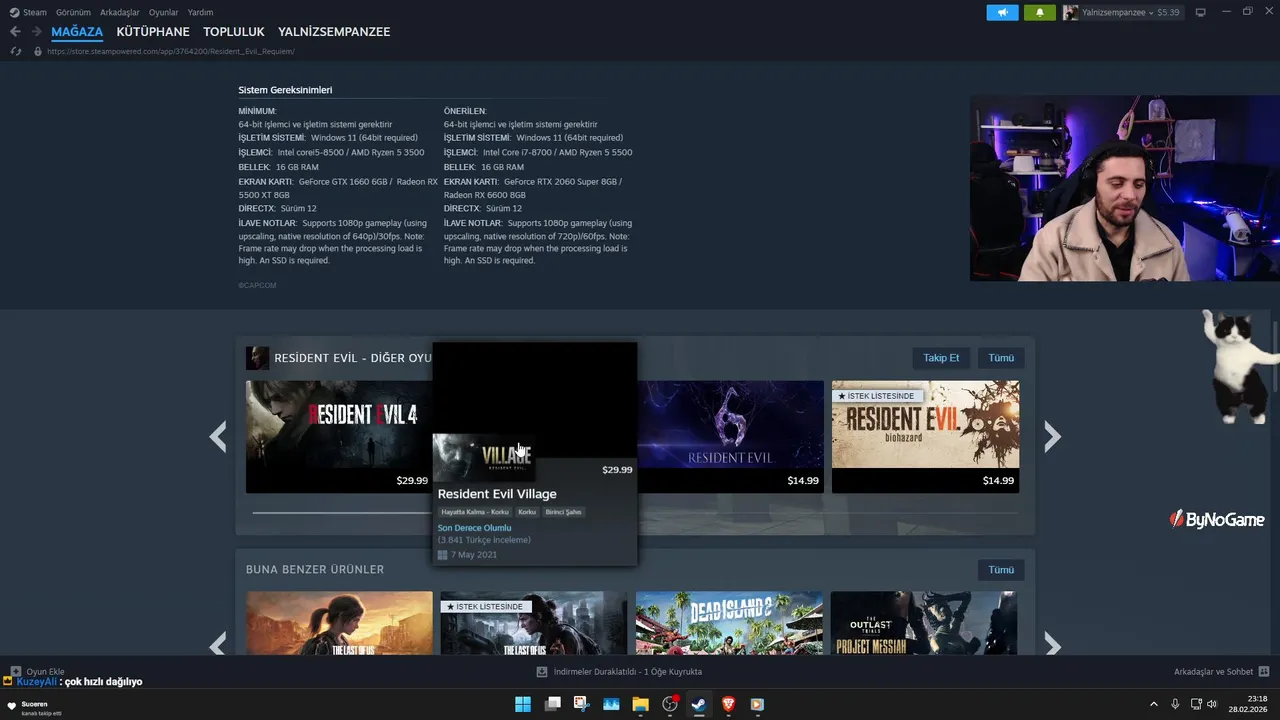Click the Steam logo in the title bar
Screen dimensions: 1280x720
point(14,12)
